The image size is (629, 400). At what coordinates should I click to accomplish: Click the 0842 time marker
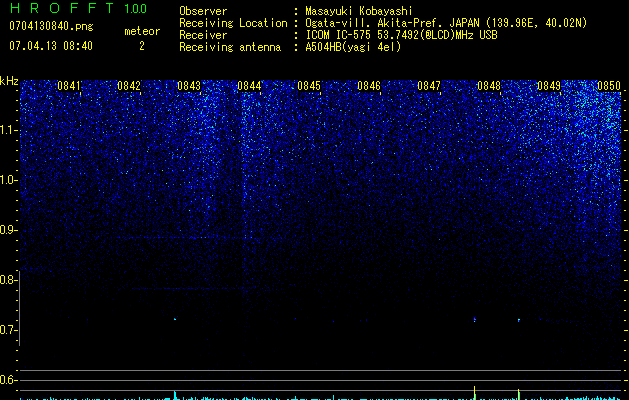(129, 86)
